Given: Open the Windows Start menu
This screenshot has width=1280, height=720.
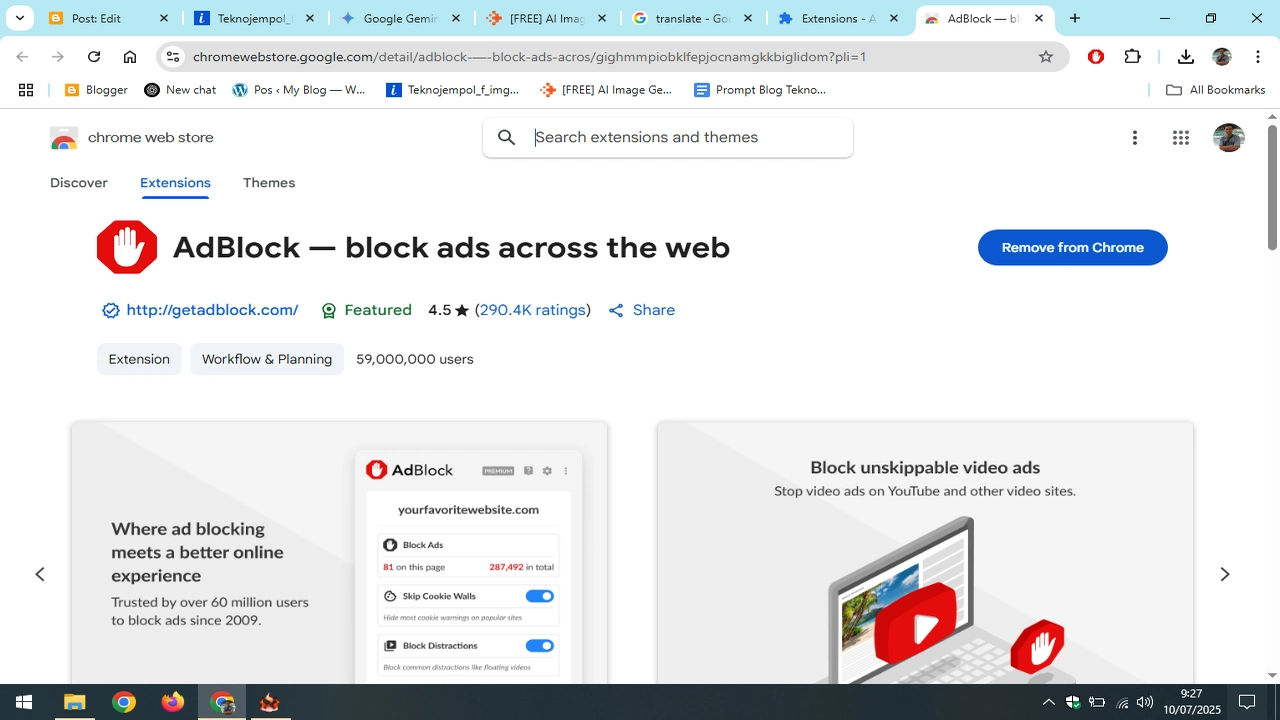Looking at the screenshot, I should click(24, 702).
